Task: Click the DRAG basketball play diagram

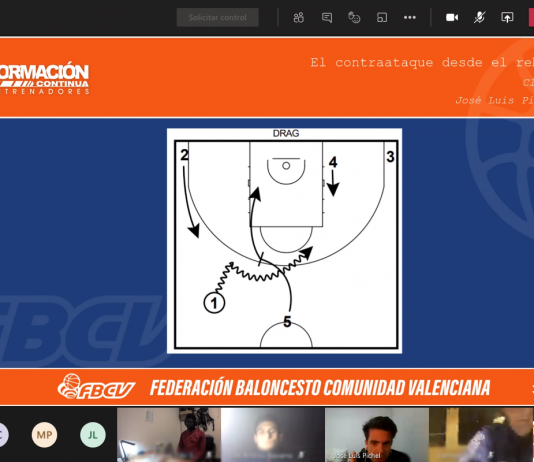Action: (284, 241)
